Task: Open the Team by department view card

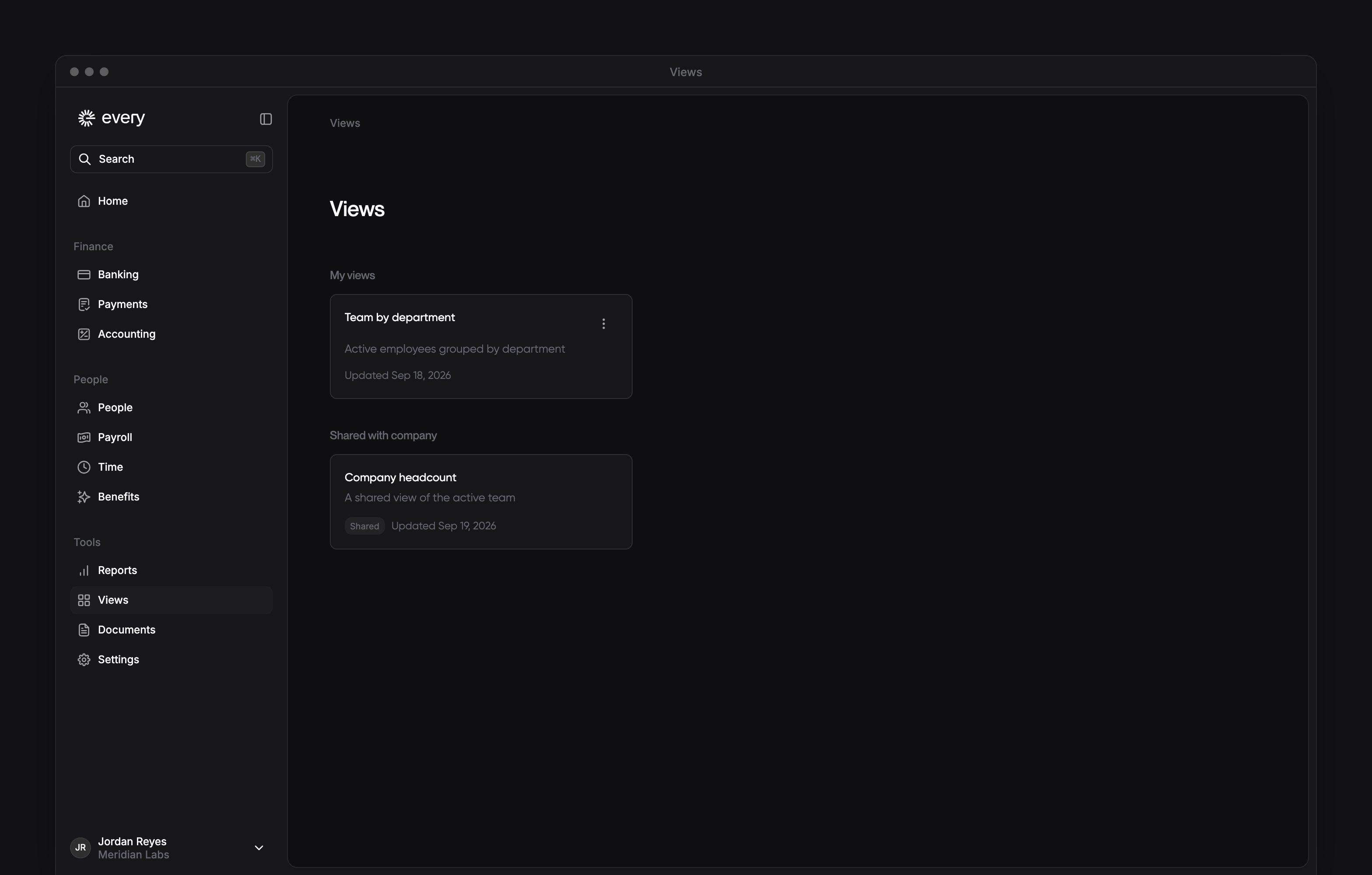Action: point(481,346)
